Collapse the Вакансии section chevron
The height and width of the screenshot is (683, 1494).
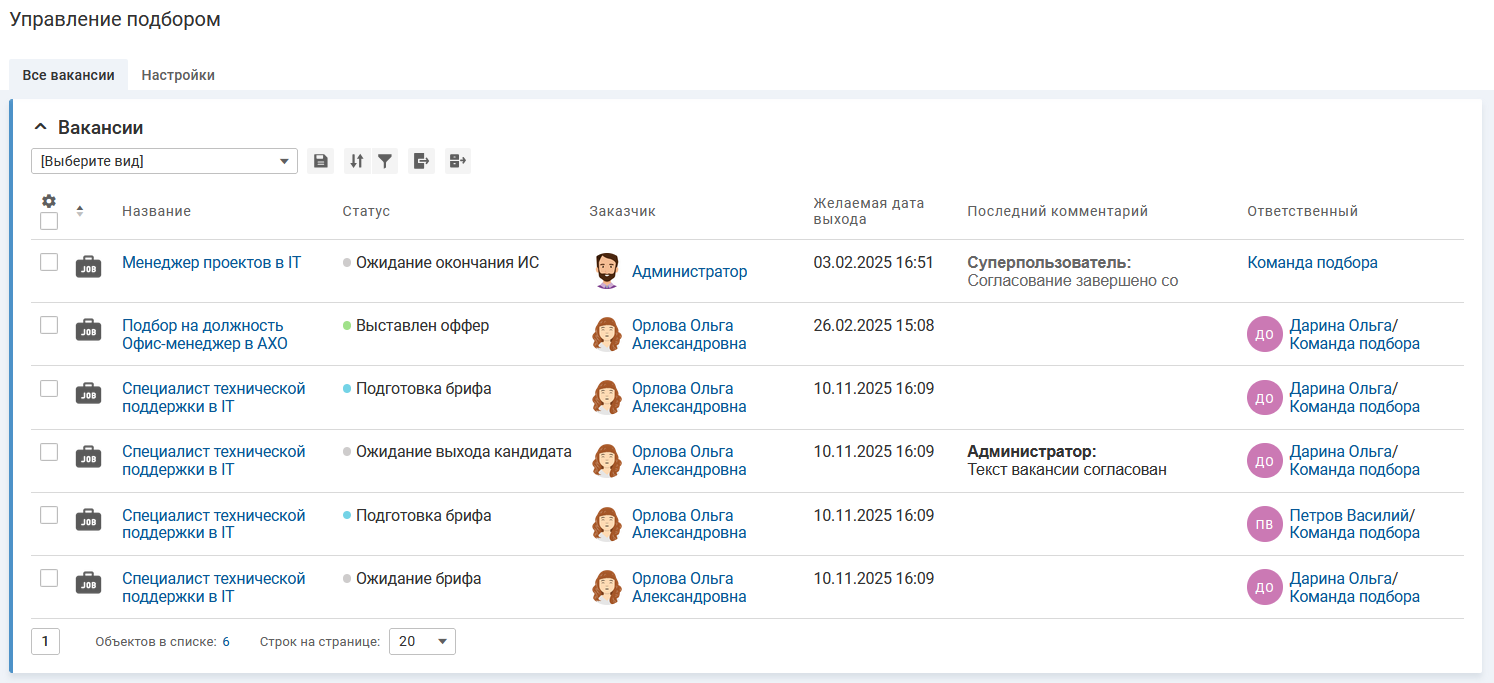(41, 128)
